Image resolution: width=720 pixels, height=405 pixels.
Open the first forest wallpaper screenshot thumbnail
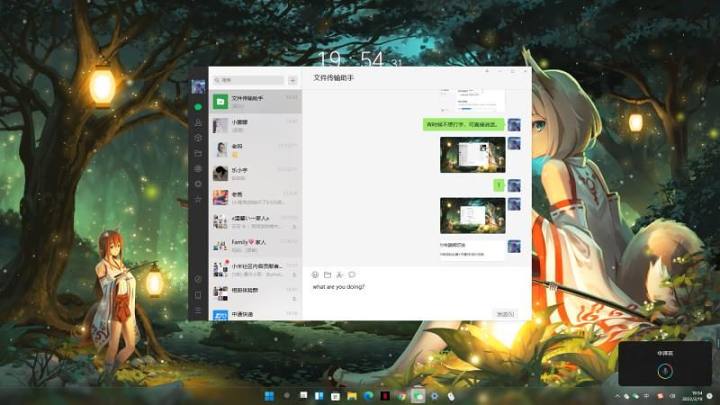click(x=472, y=155)
